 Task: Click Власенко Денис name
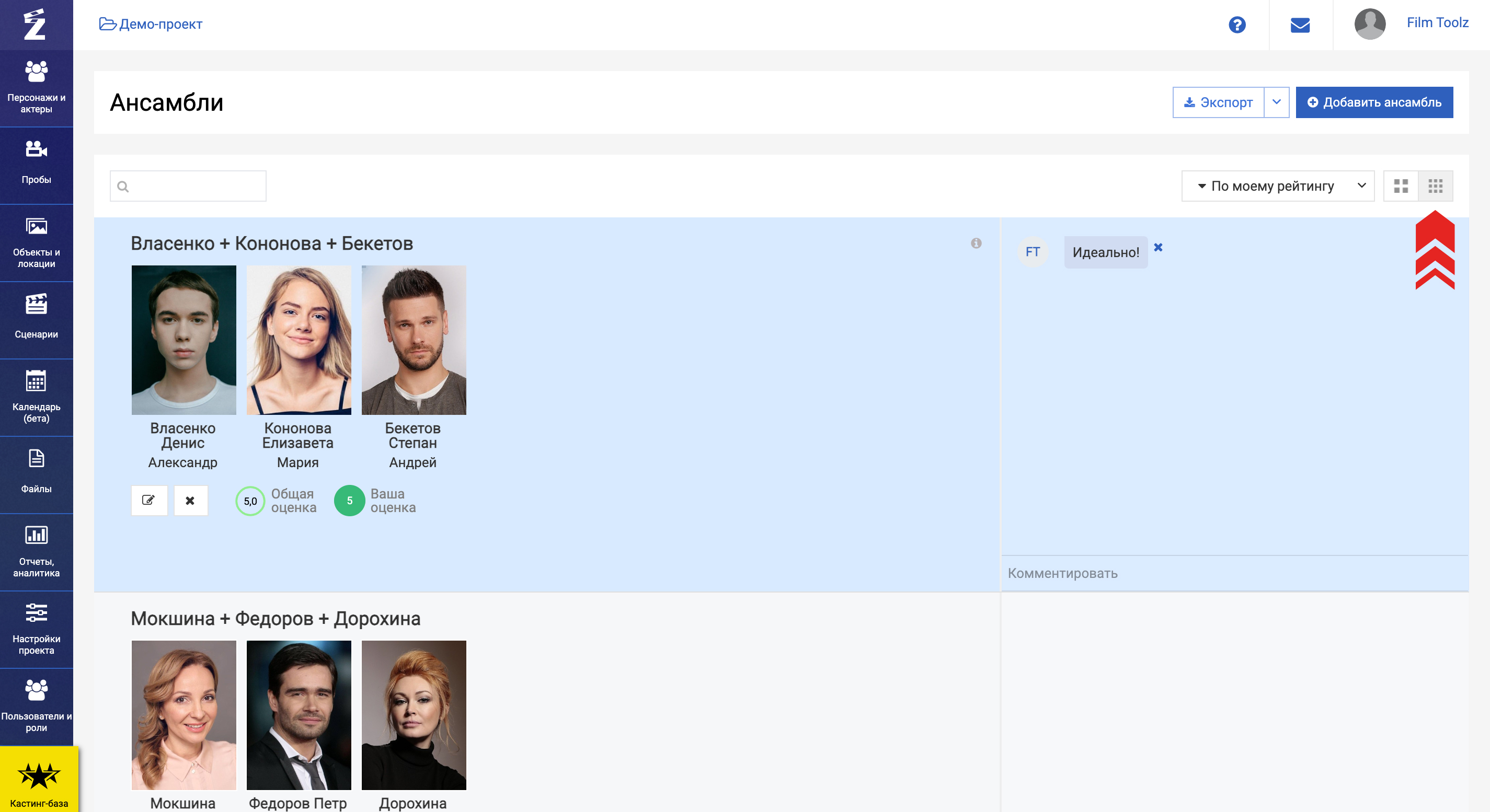(183, 436)
